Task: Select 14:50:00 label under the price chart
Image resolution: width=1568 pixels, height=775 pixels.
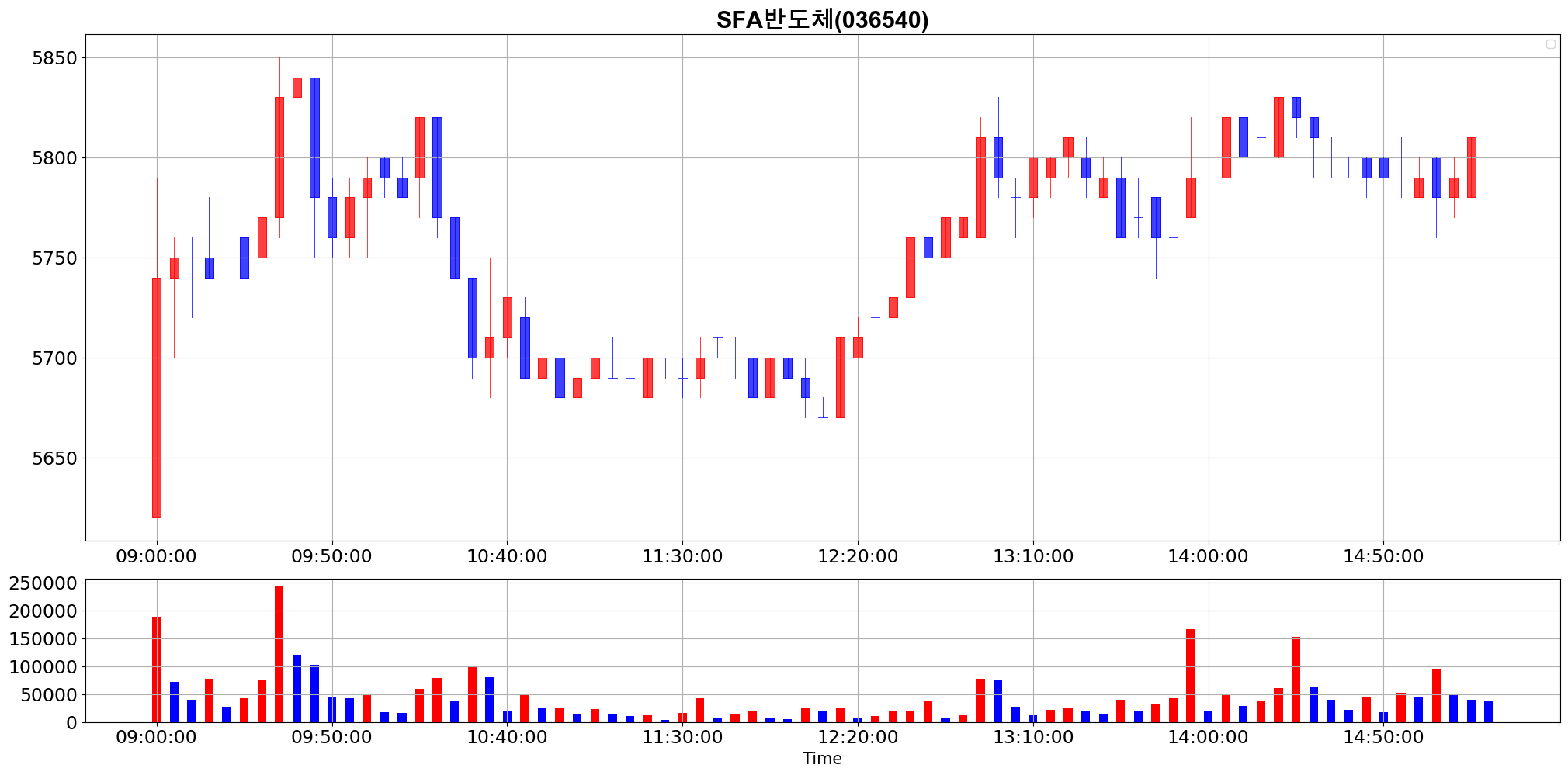Action: coord(1383,556)
